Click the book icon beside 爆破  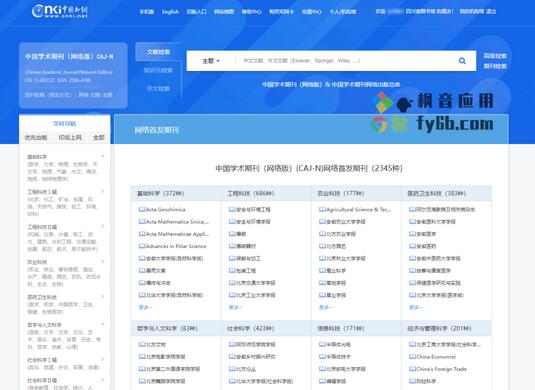click(x=232, y=234)
